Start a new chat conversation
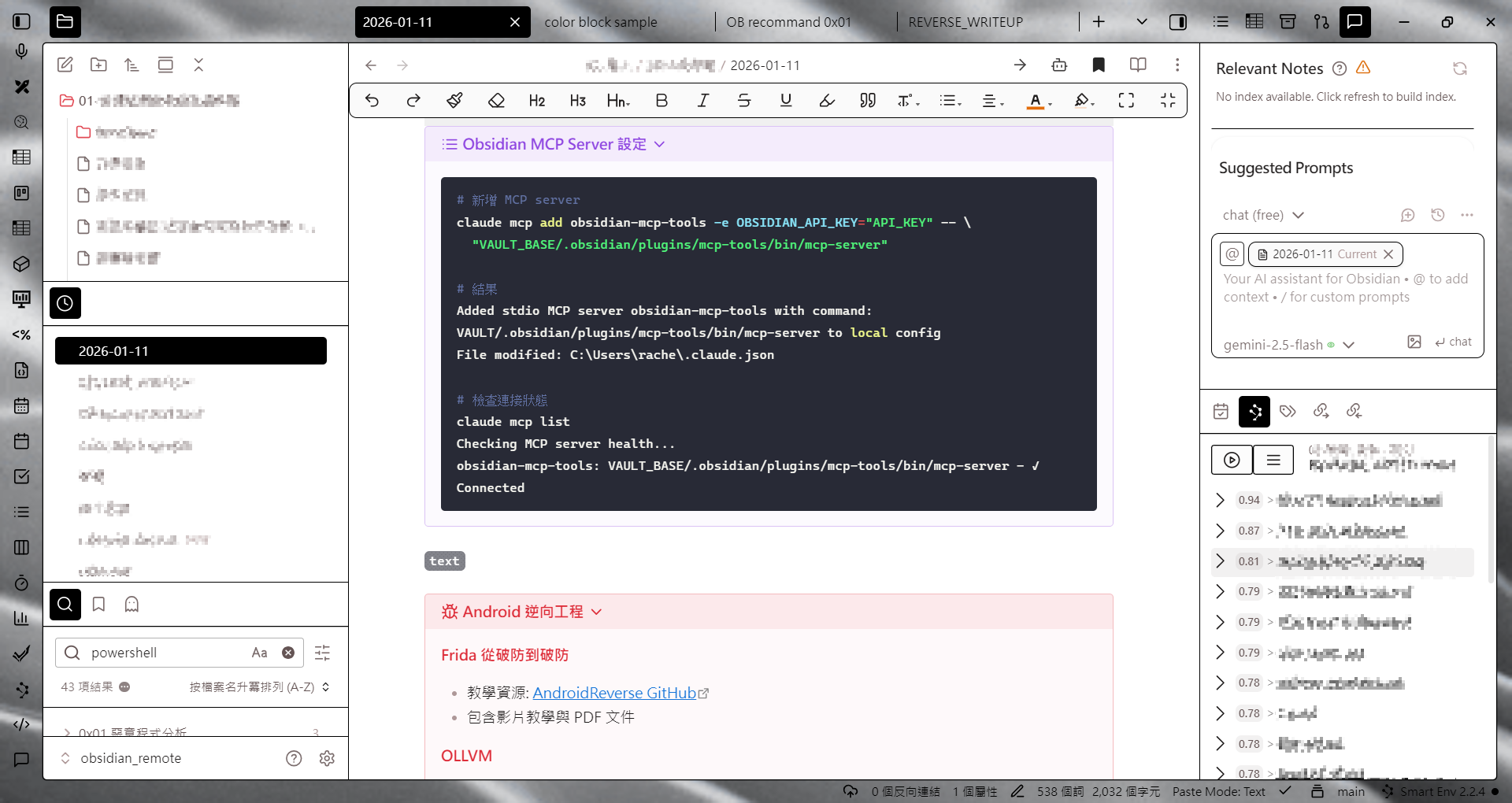1512x803 pixels. pos(1408,215)
